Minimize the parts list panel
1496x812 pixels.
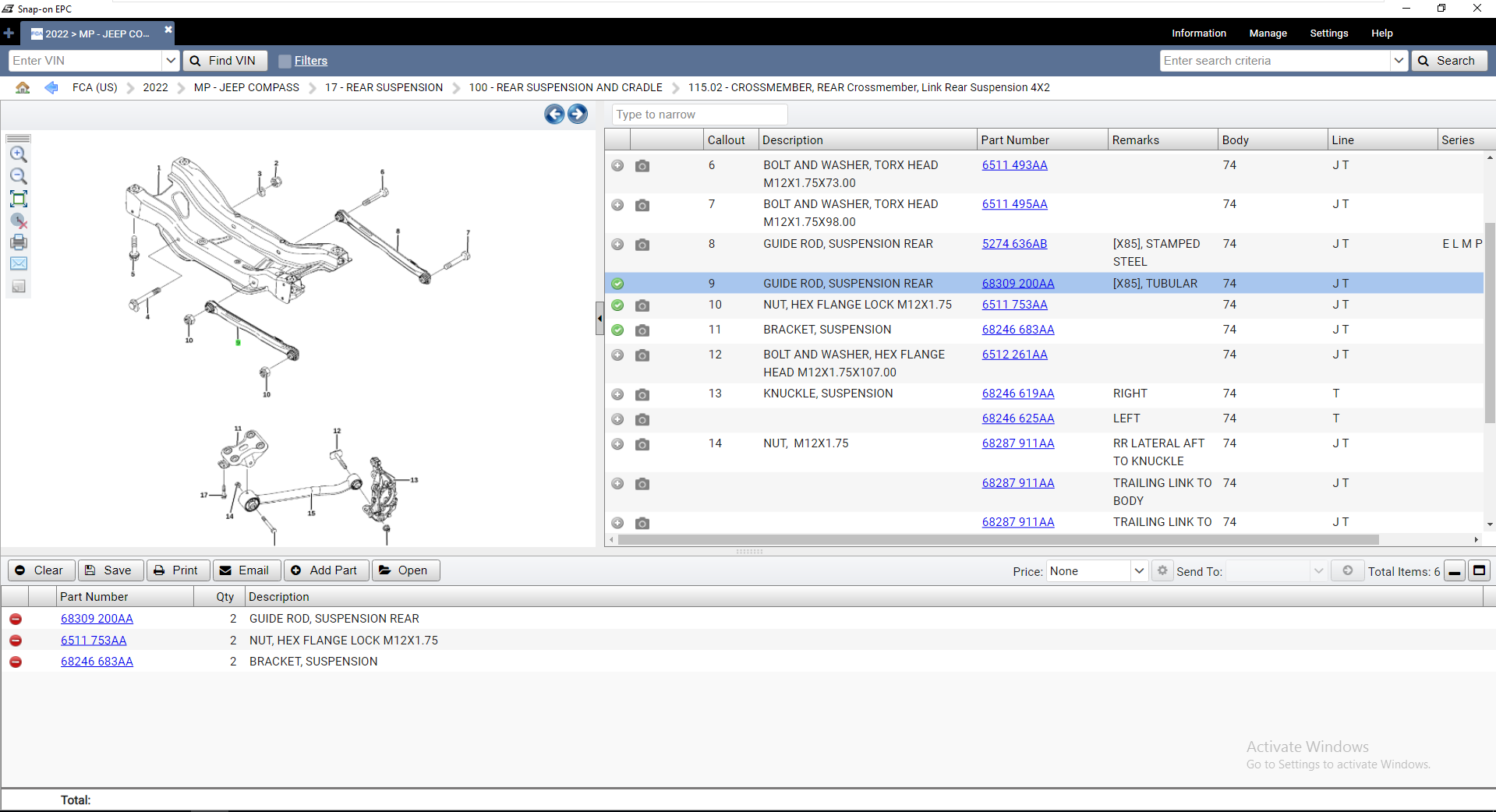tap(1455, 571)
